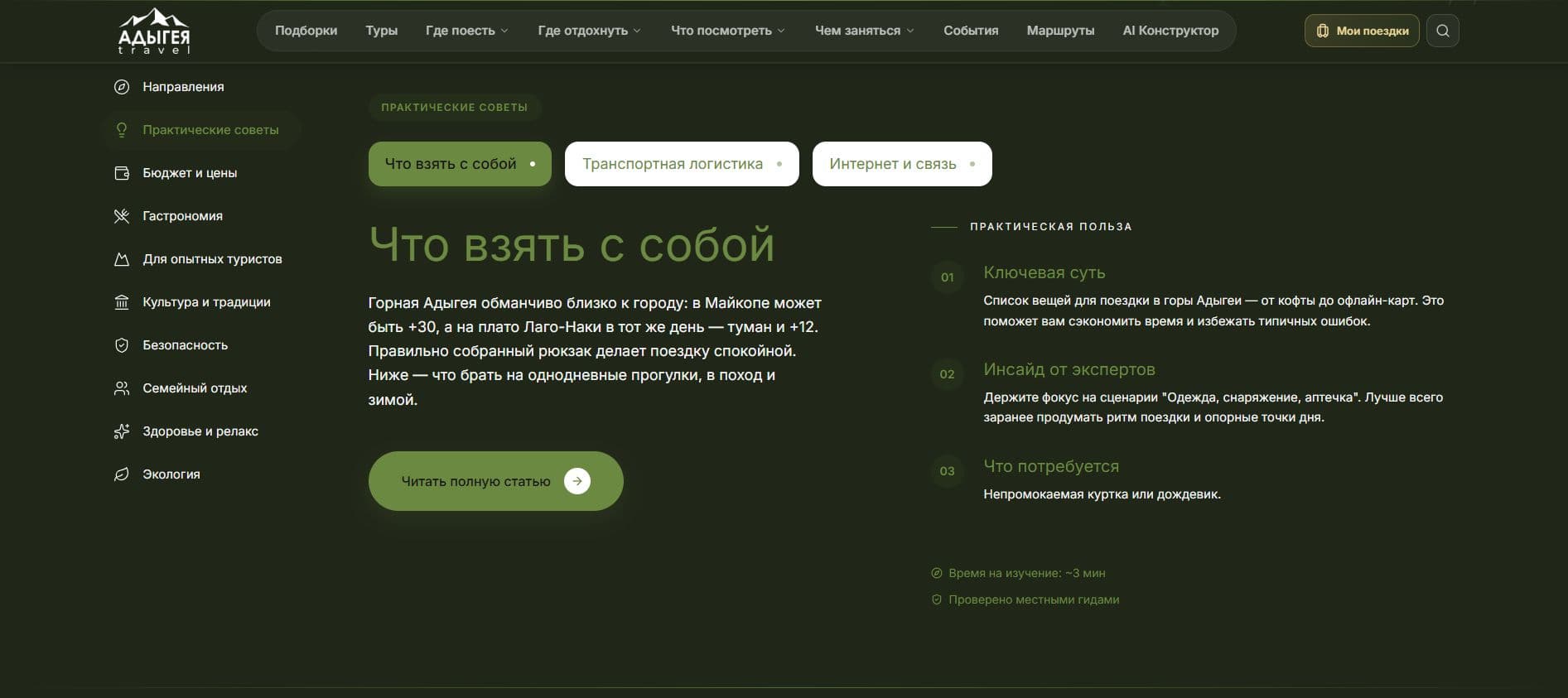1568x698 pixels.
Task: Open the AI Конструктор menu item
Action: click(x=1170, y=31)
